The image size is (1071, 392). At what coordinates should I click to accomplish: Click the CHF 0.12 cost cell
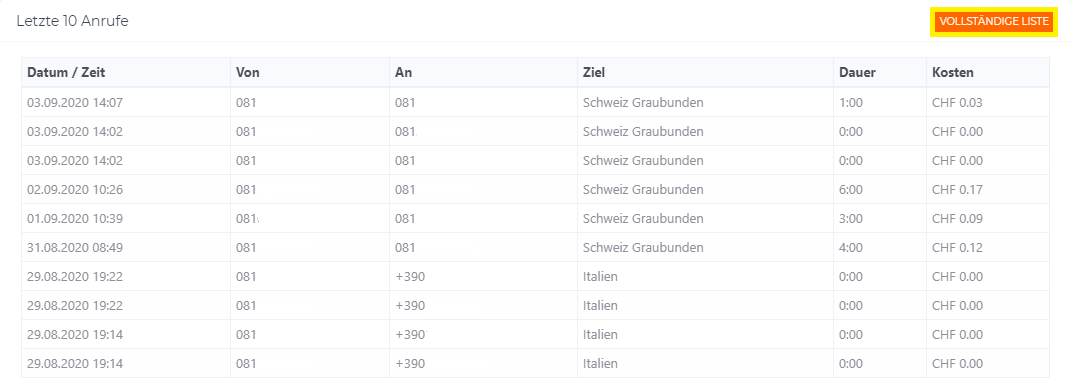pyautogui.click(x=958, y=248)
